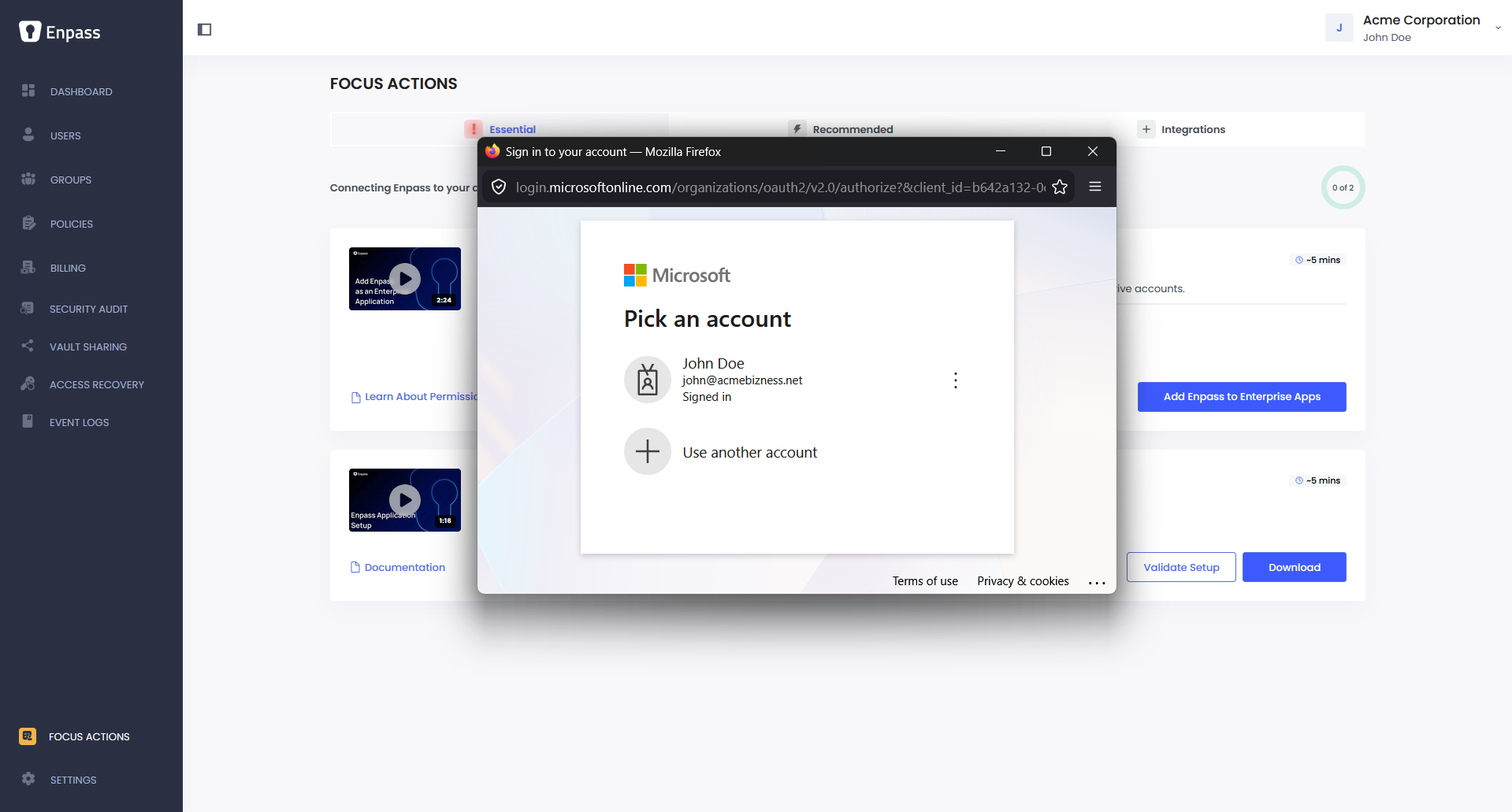Click the document icon beside Learn About Permissions

tap(356, 397)
